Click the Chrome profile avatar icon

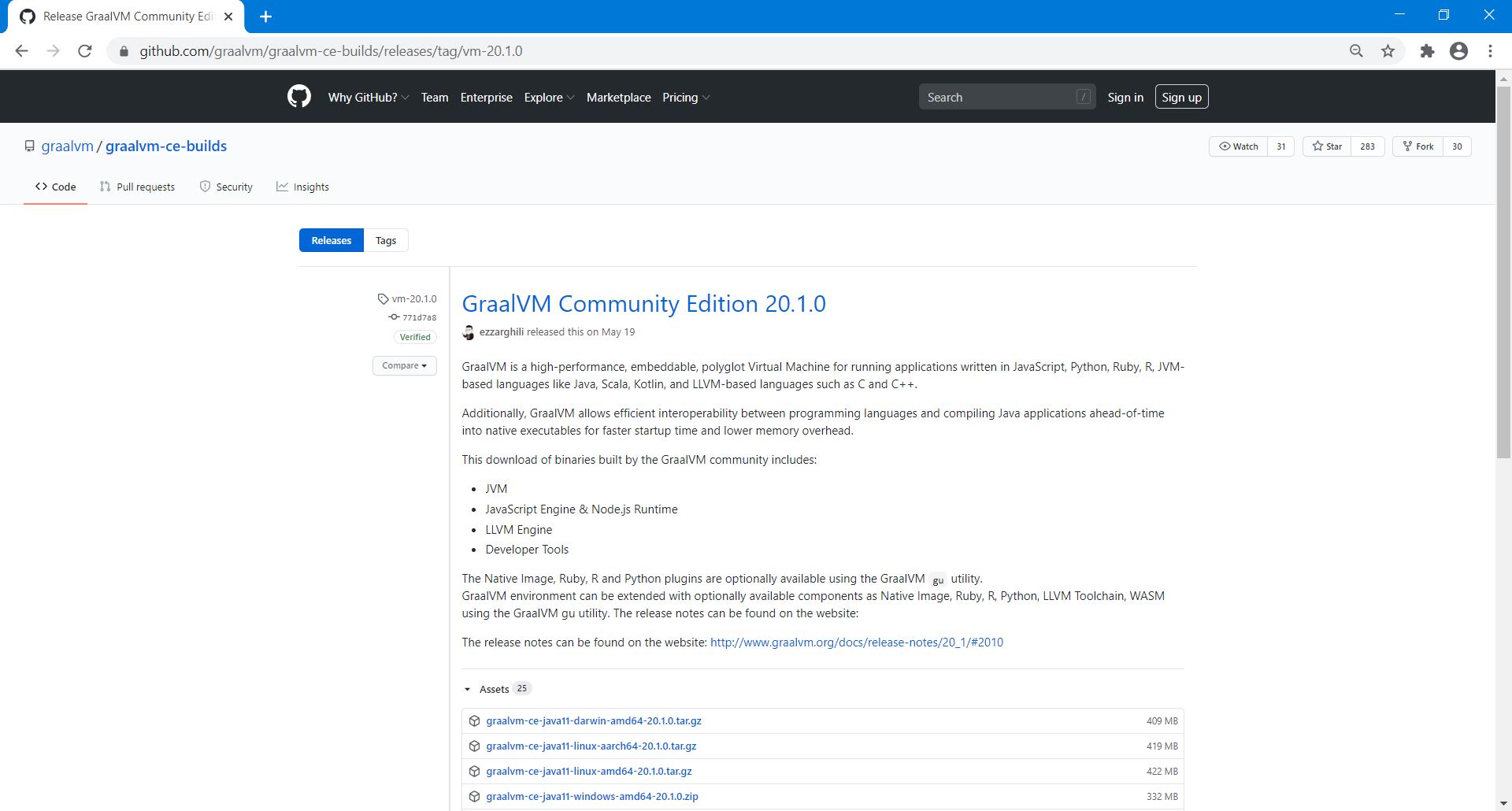pyautogui.click(x=1458, y=51)
